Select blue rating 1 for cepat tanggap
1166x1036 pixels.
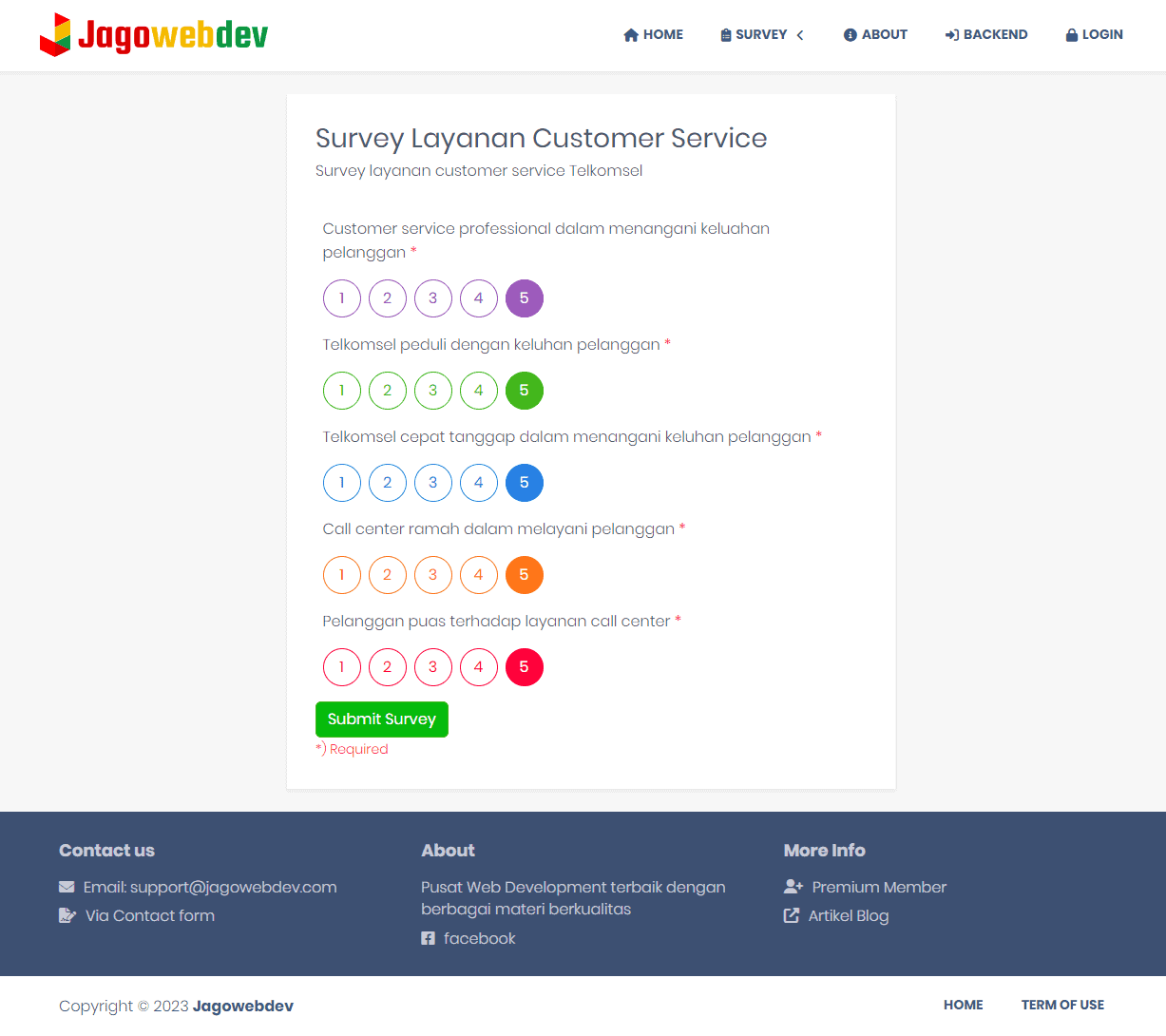pyautogui.click(x=342, y=483)
